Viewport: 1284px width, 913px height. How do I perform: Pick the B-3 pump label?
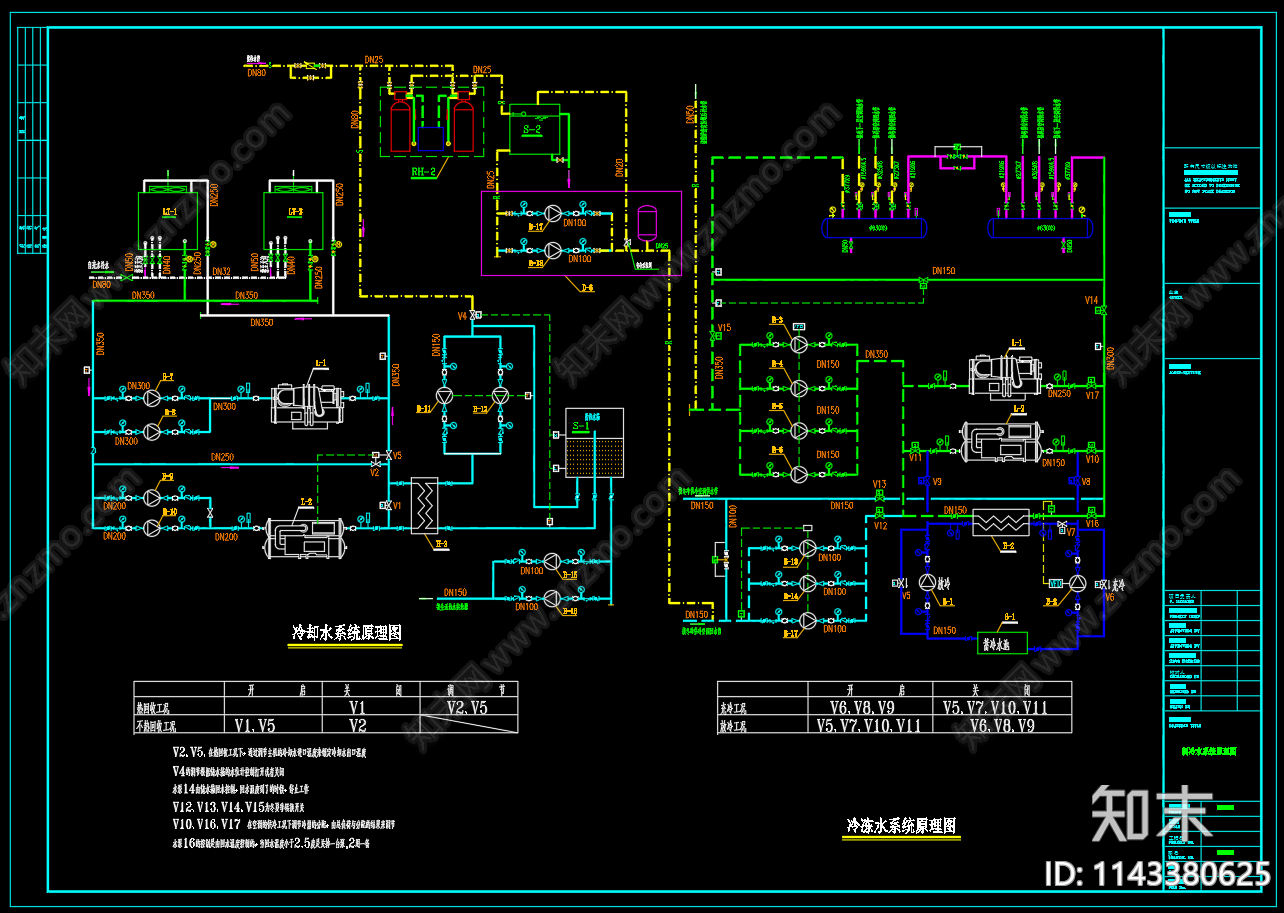pos(777,320)
